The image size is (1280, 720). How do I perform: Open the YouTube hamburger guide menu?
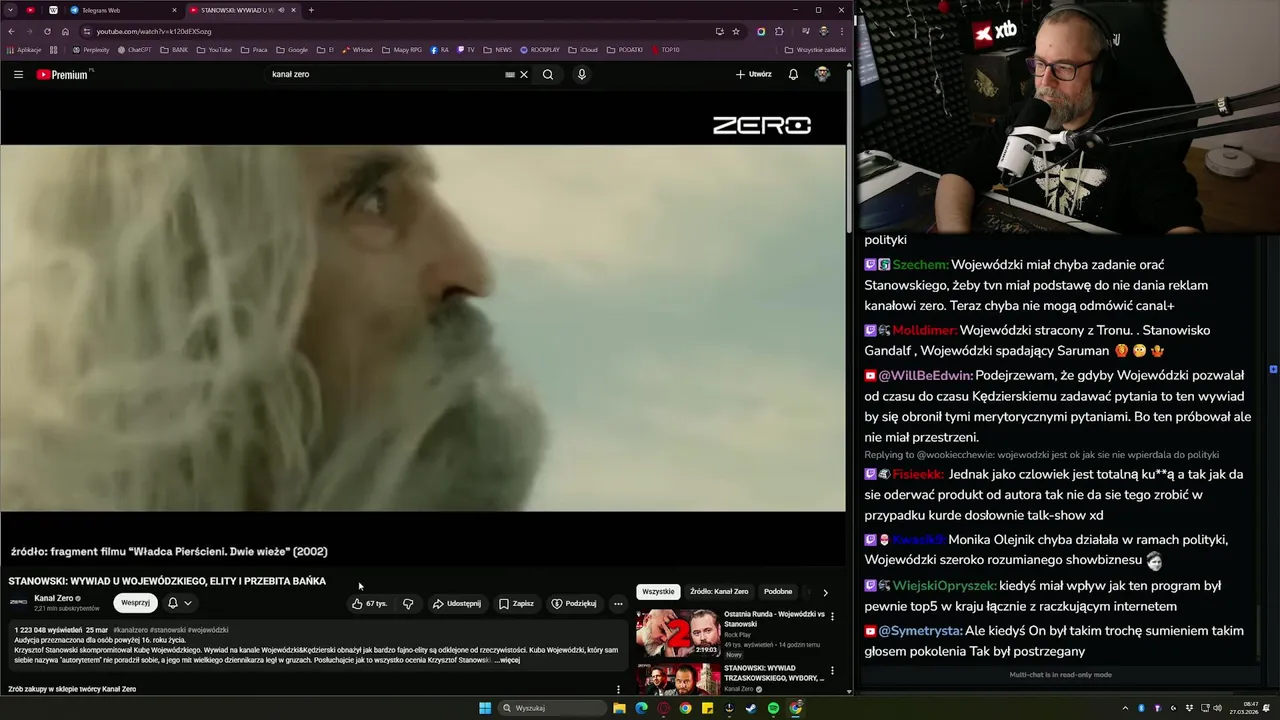[x=18, y=74]
